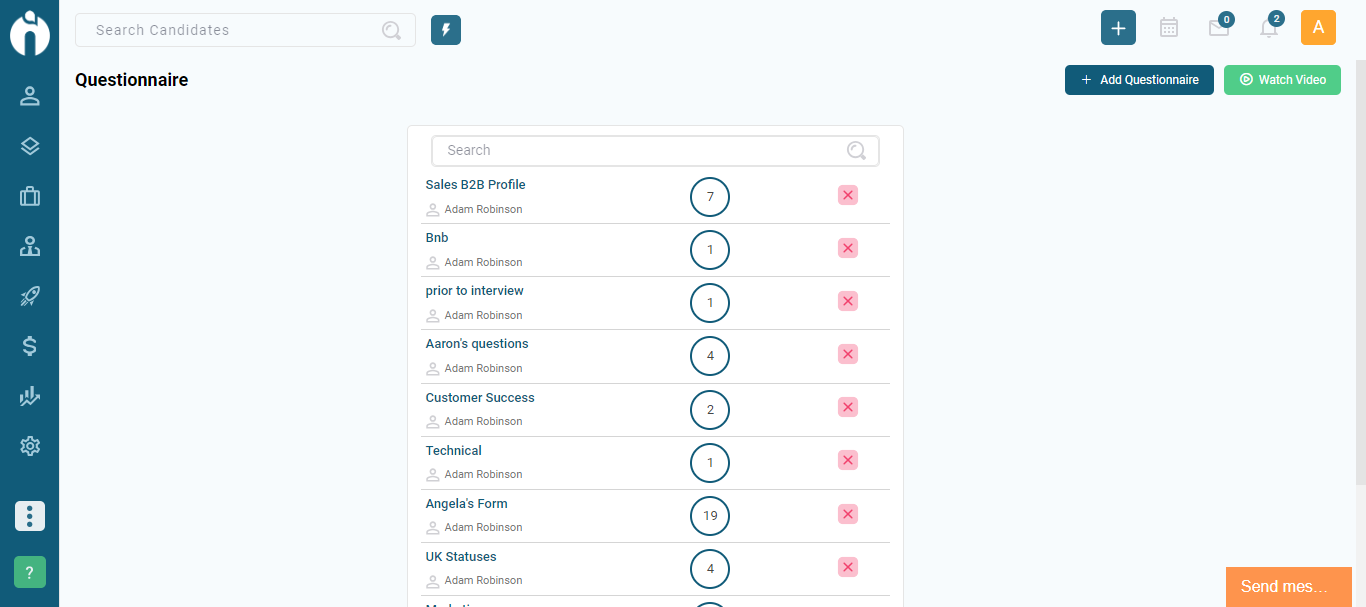Open the Customer Success questionnaire

click(480, 398)
